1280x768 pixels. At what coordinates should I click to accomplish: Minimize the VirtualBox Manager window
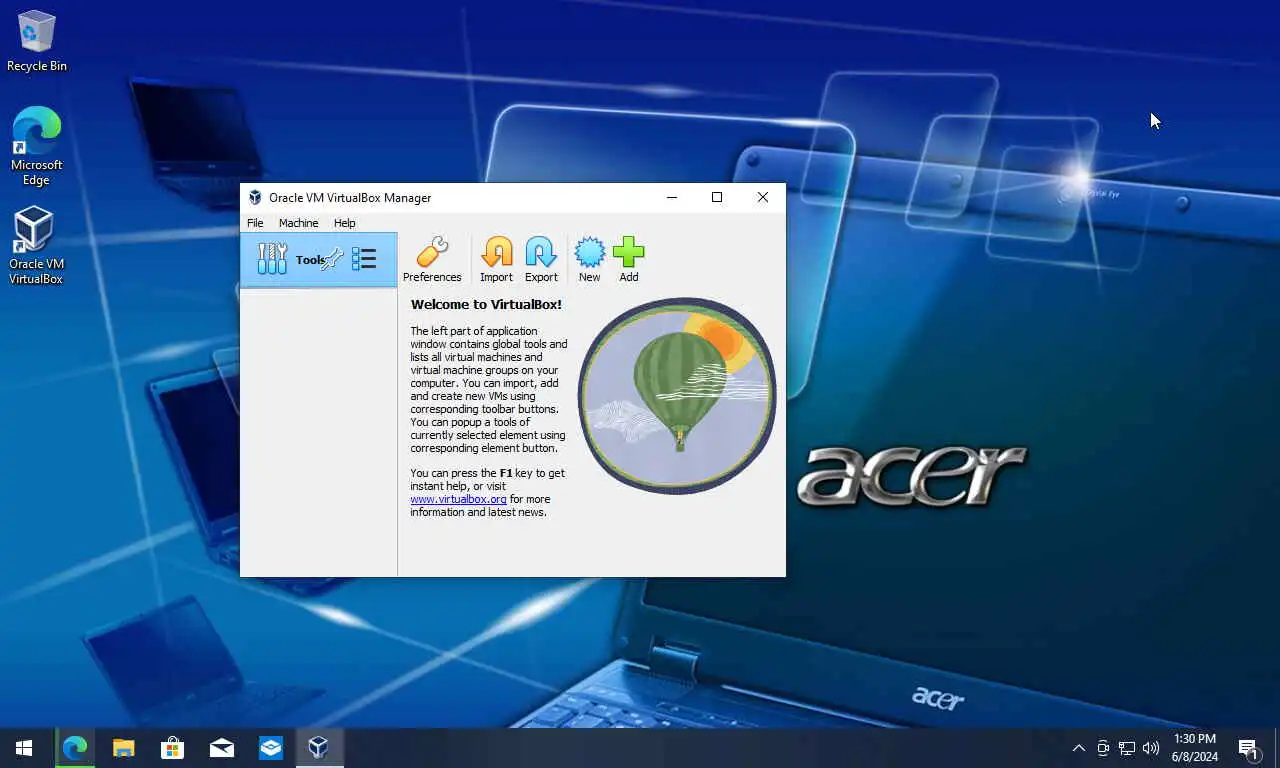(x=671, y=198)
